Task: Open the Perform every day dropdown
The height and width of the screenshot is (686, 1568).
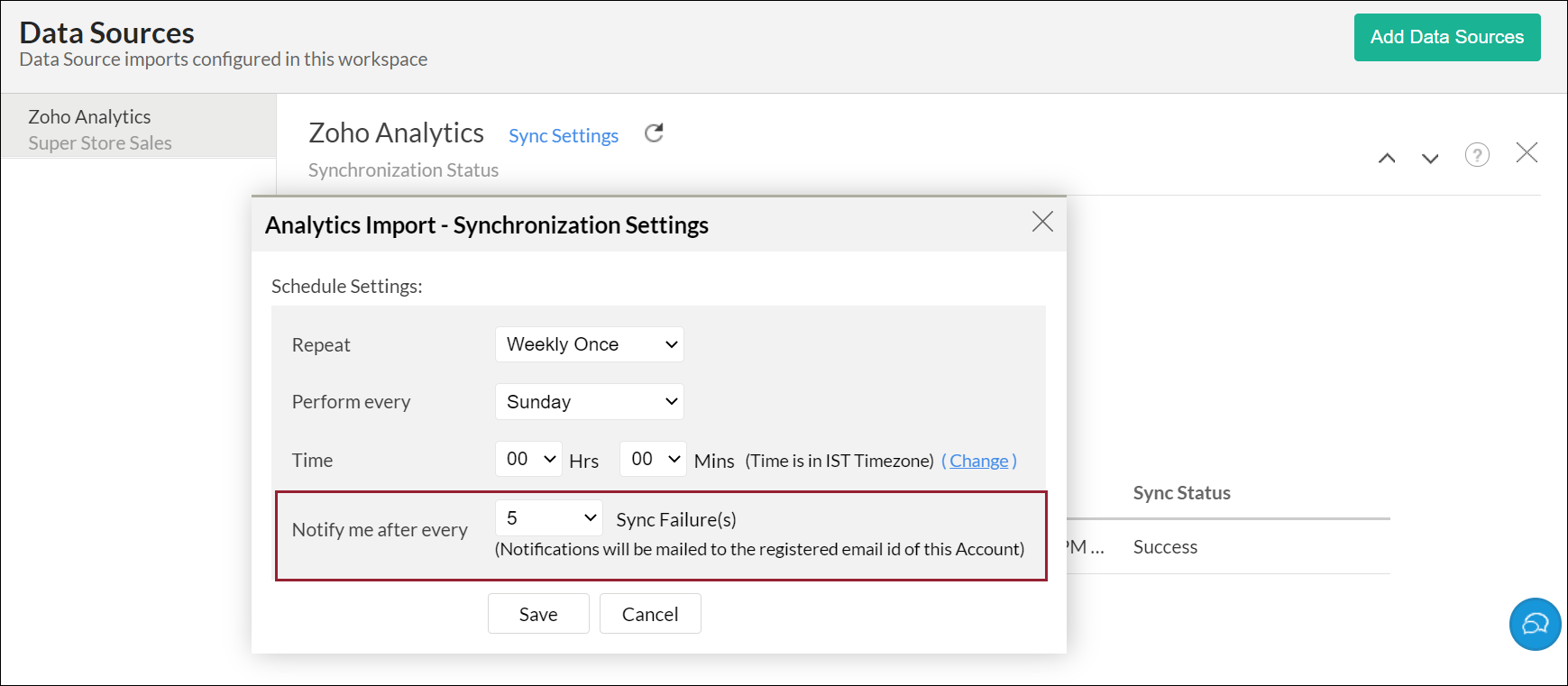Action: click(590, 402)
